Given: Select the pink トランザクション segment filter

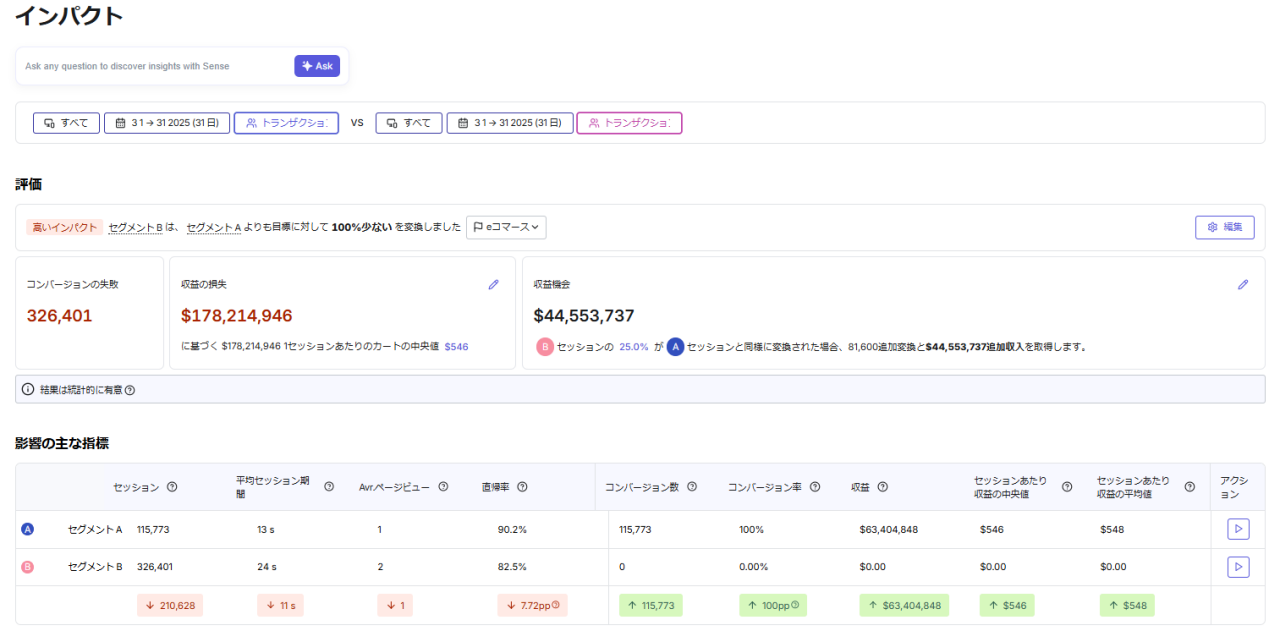Looking at the screenshot, I should (x=629, y=123).
